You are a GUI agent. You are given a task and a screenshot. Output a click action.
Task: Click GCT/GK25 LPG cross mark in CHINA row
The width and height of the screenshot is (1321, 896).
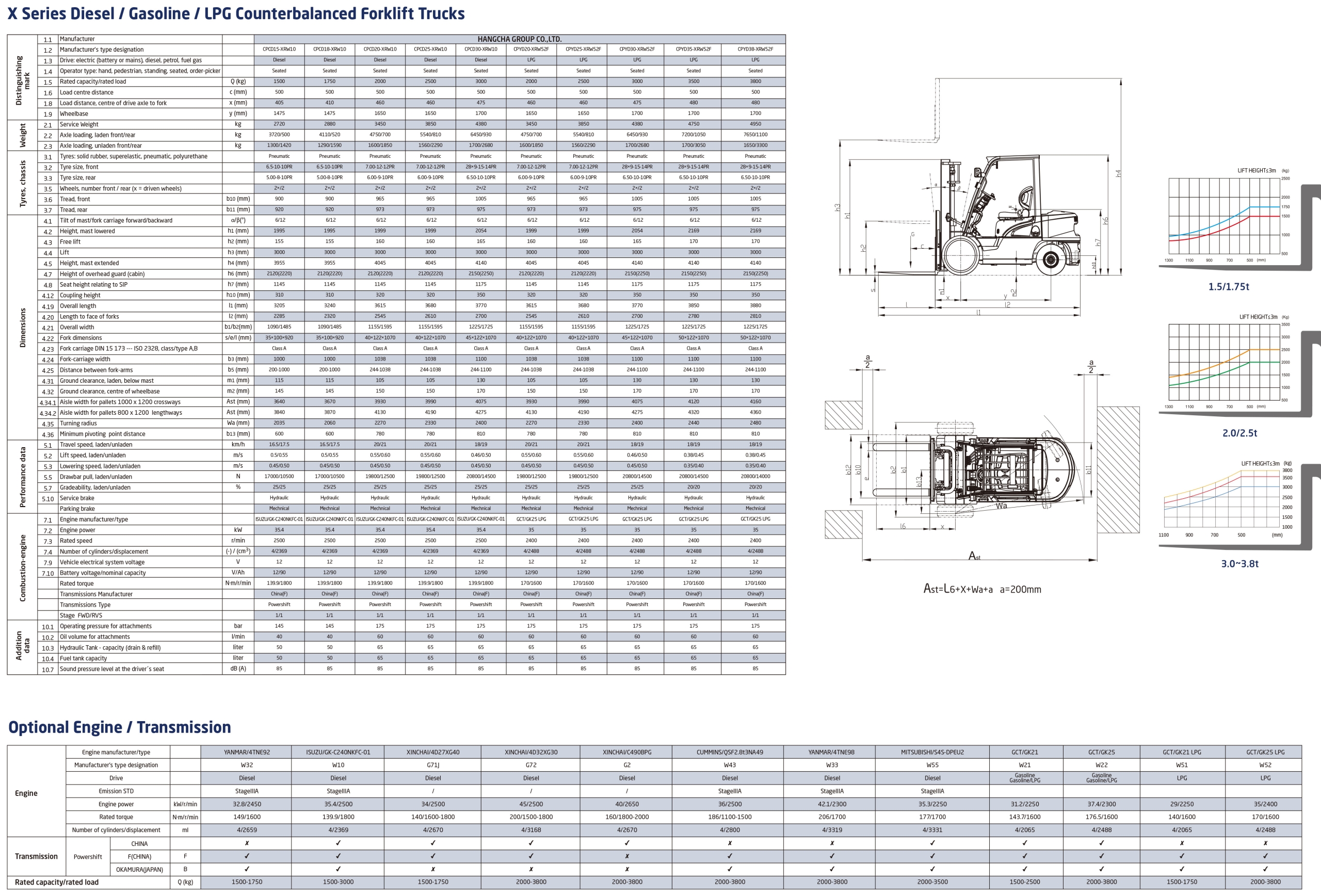(x=1265, y=843)
